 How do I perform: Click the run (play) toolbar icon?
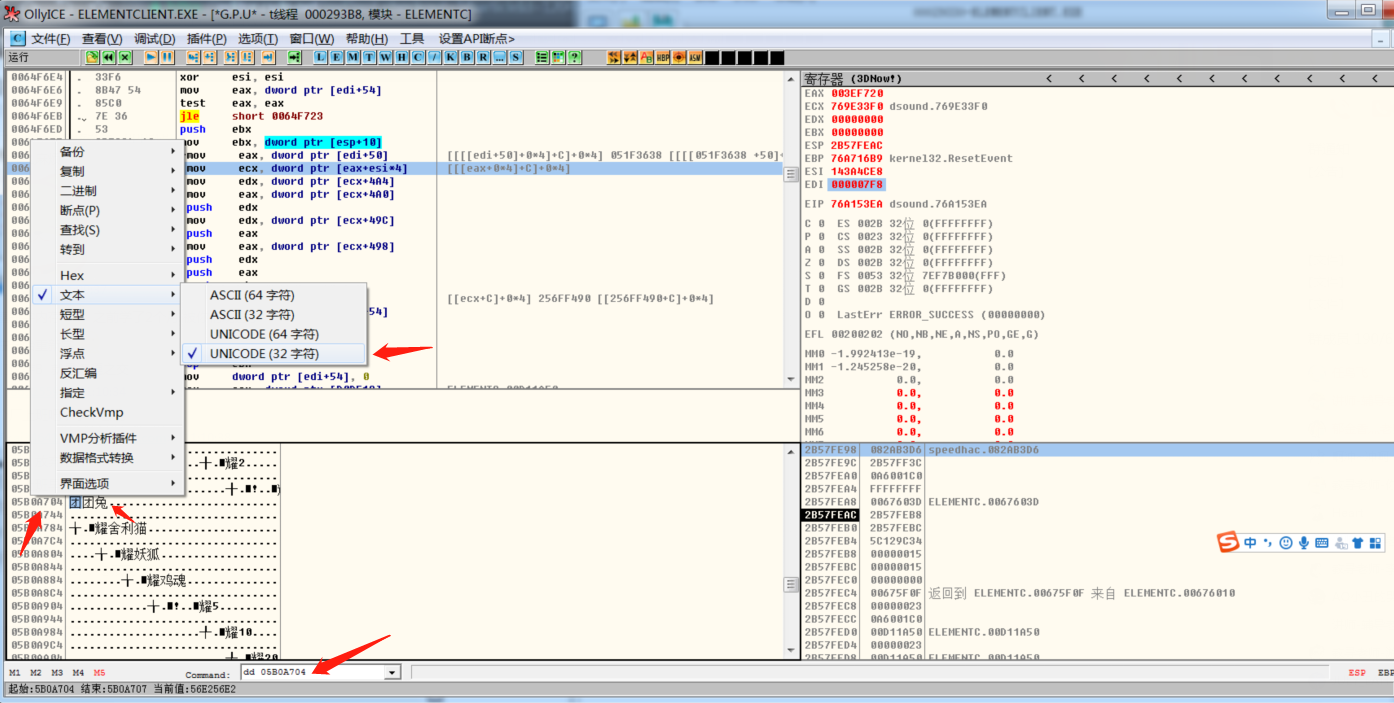point(151,57)
